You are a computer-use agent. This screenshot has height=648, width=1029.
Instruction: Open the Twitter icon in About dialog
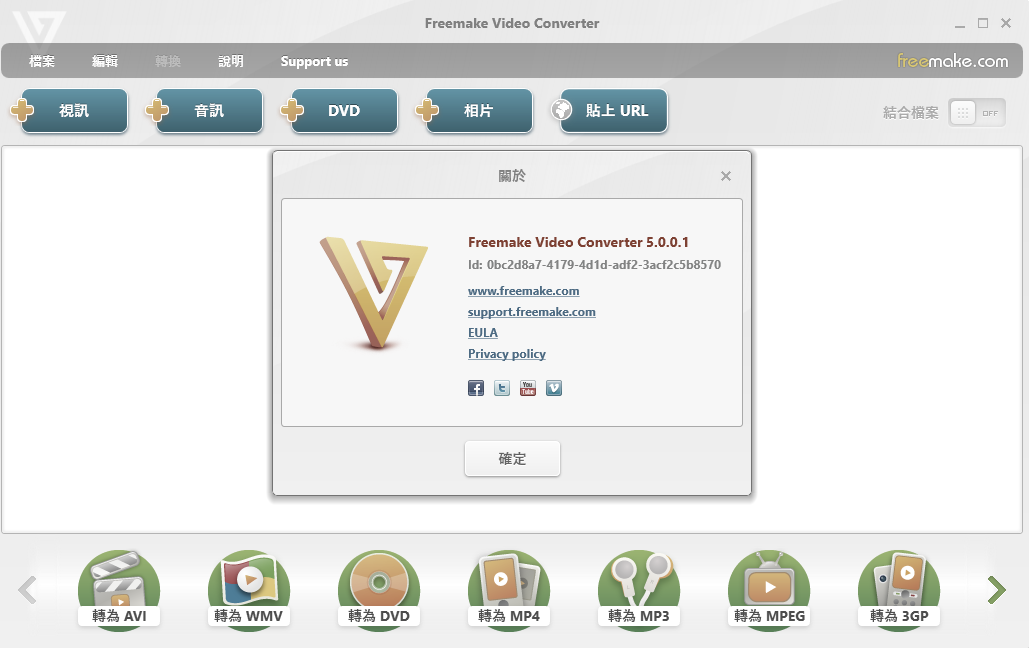pyautogui.click(x=502, y=388)
